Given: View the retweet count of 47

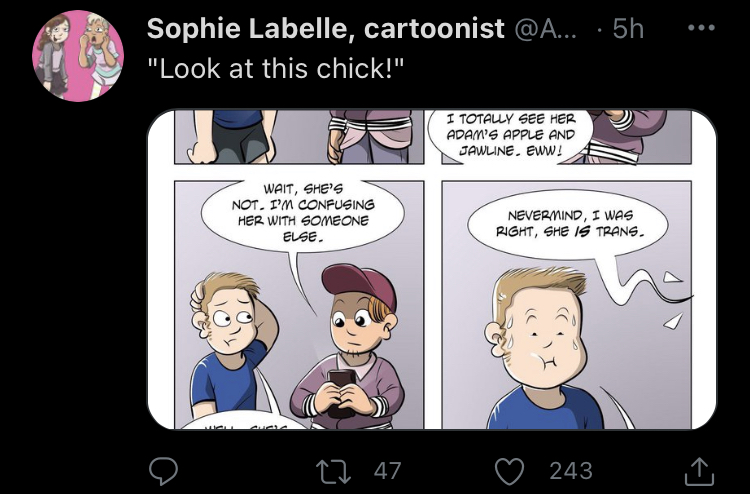Looking at the screenshot, I should [386, 470].
